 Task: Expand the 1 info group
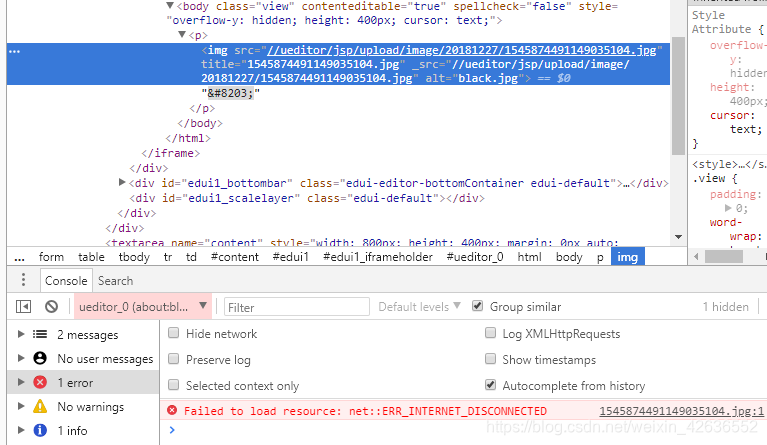[x=21, y=430]
